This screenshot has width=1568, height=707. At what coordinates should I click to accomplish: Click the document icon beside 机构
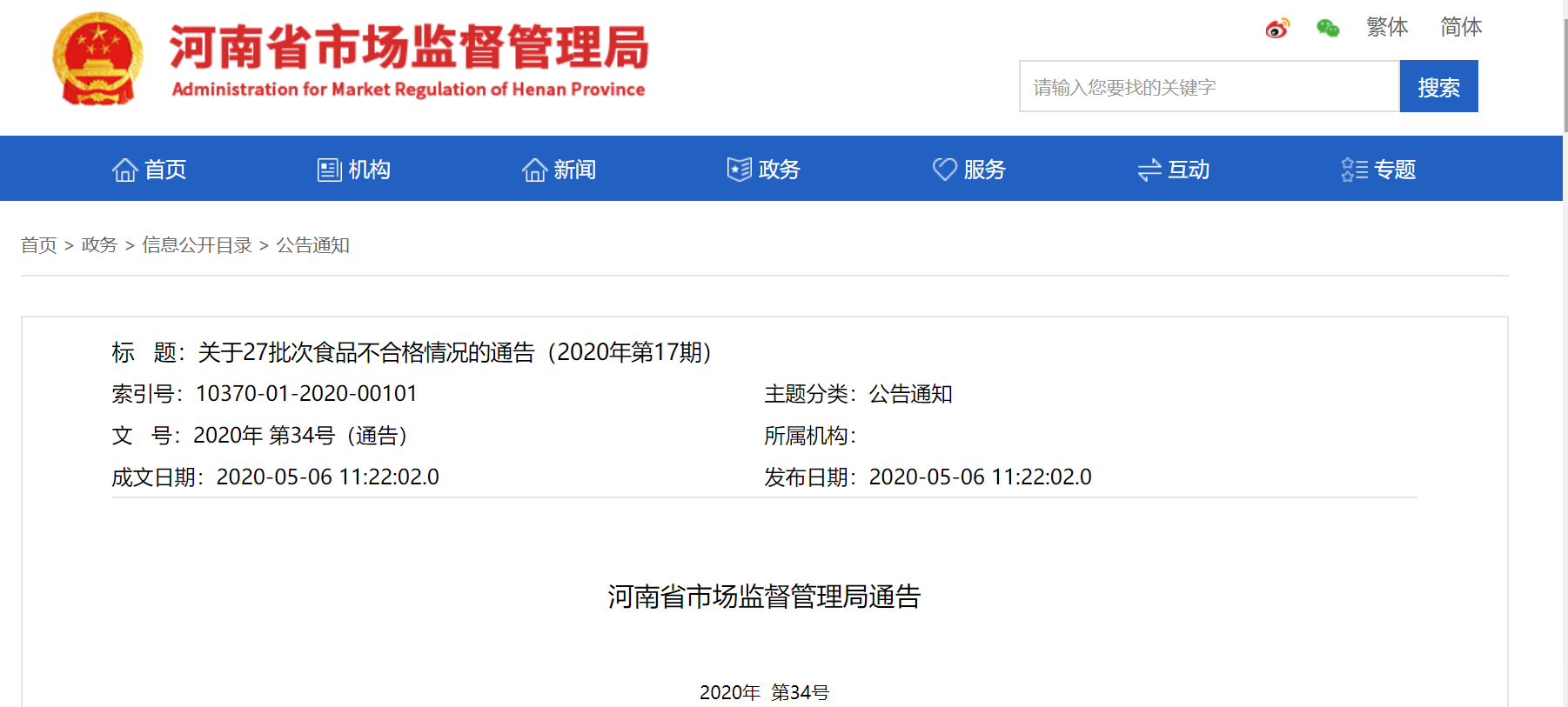(330, 170)
